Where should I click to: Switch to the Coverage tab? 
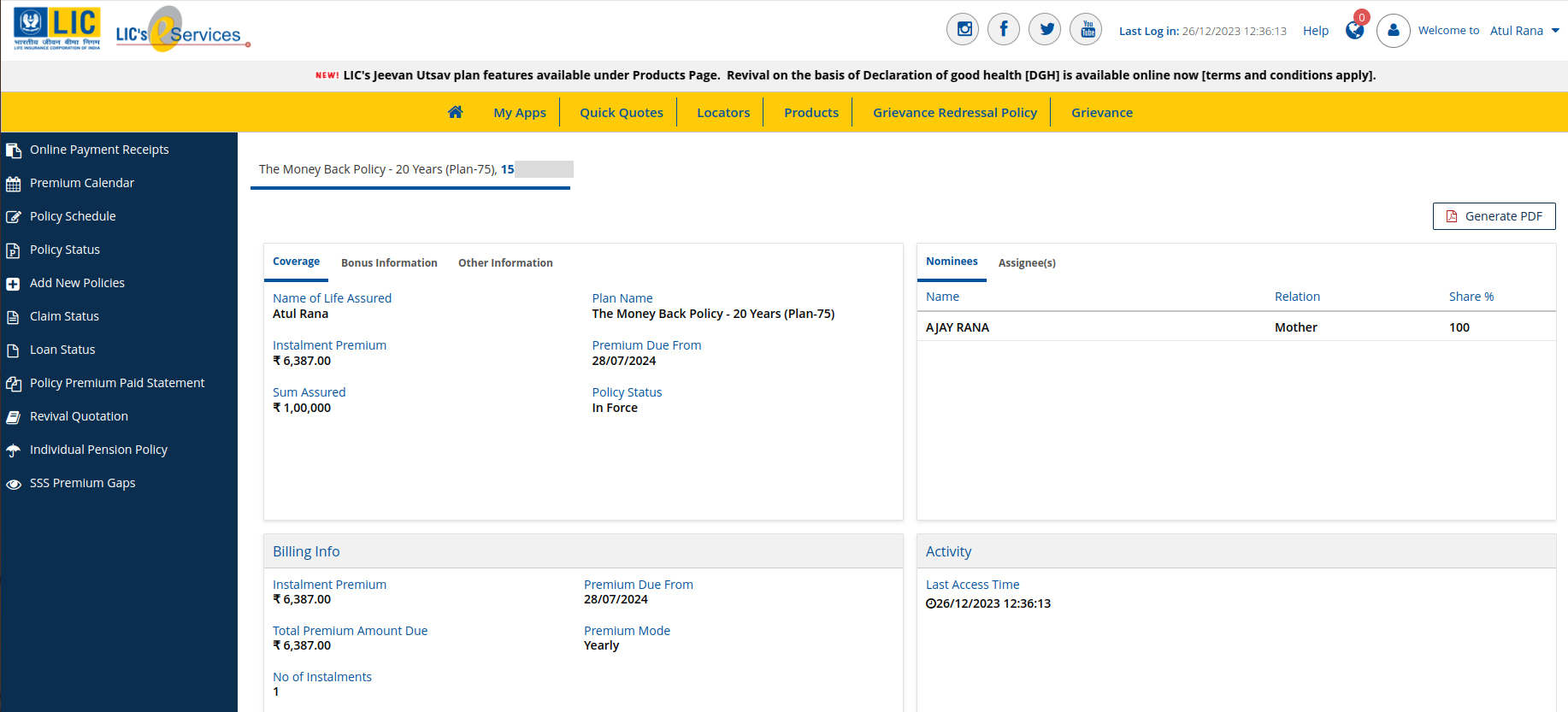click(x=296, y=262)
